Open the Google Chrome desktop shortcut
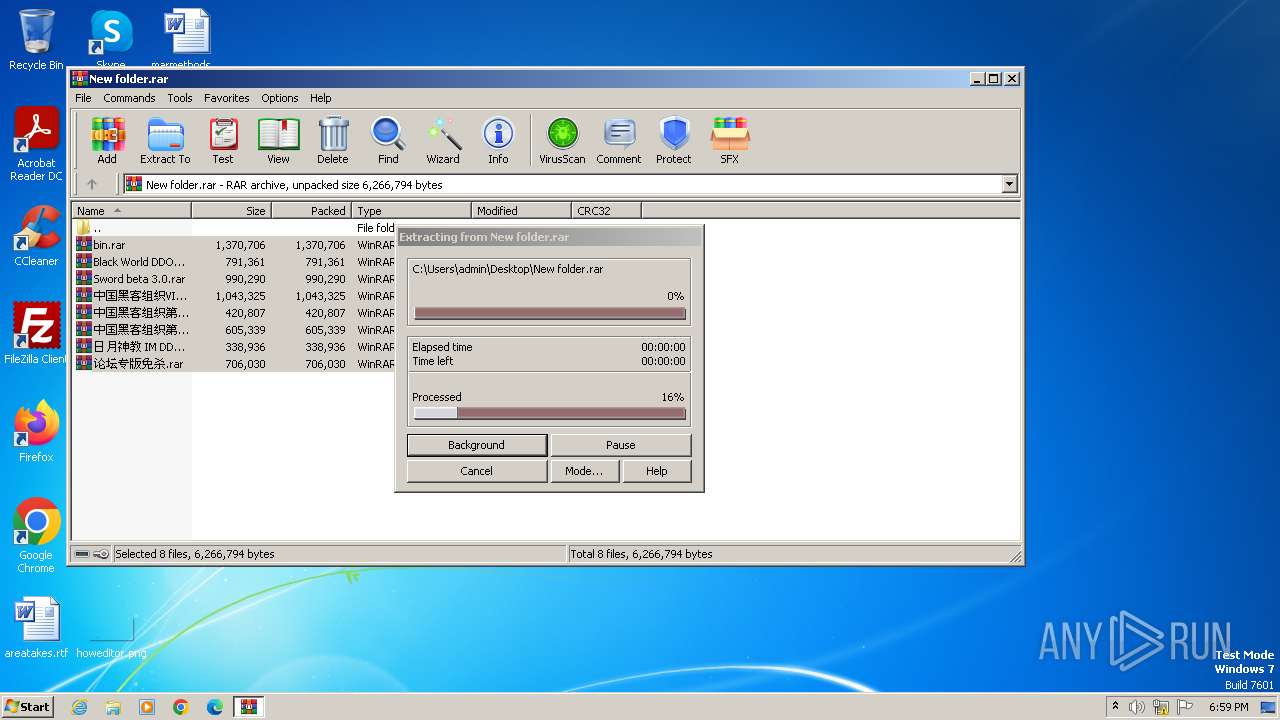Screen dimensions: 1280x720 pos(36,536)
